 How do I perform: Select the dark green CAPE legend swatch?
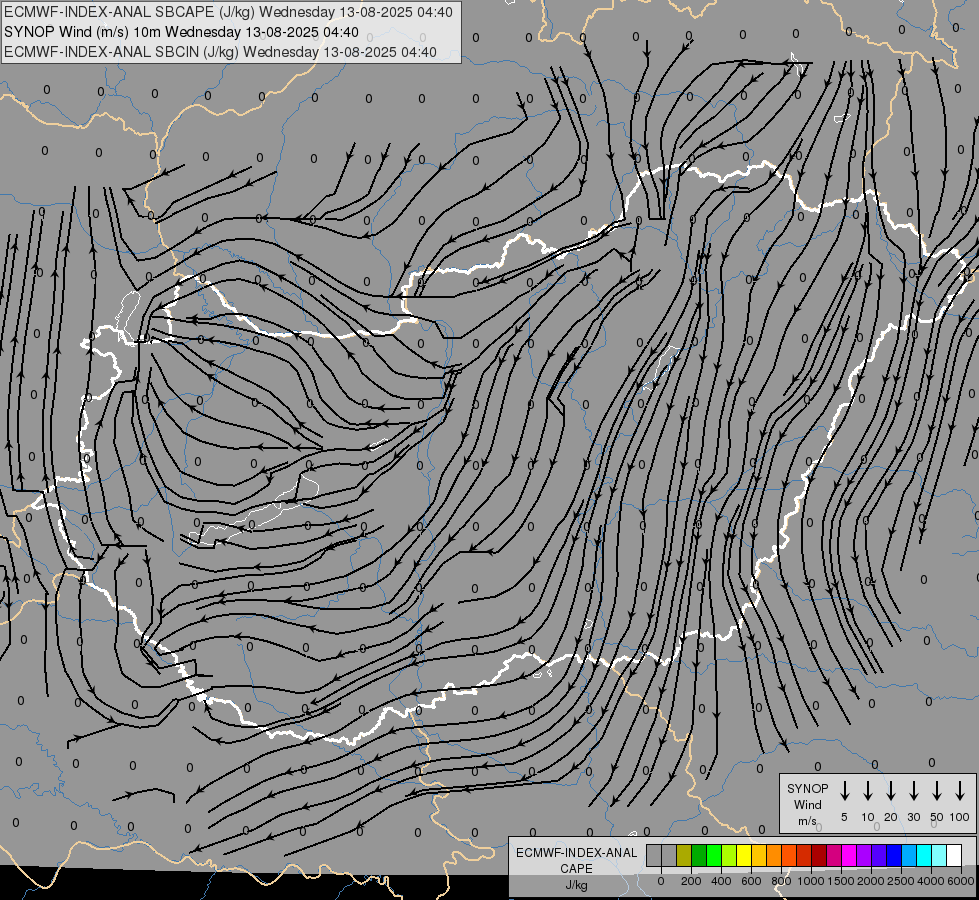[x=699, y=855]
